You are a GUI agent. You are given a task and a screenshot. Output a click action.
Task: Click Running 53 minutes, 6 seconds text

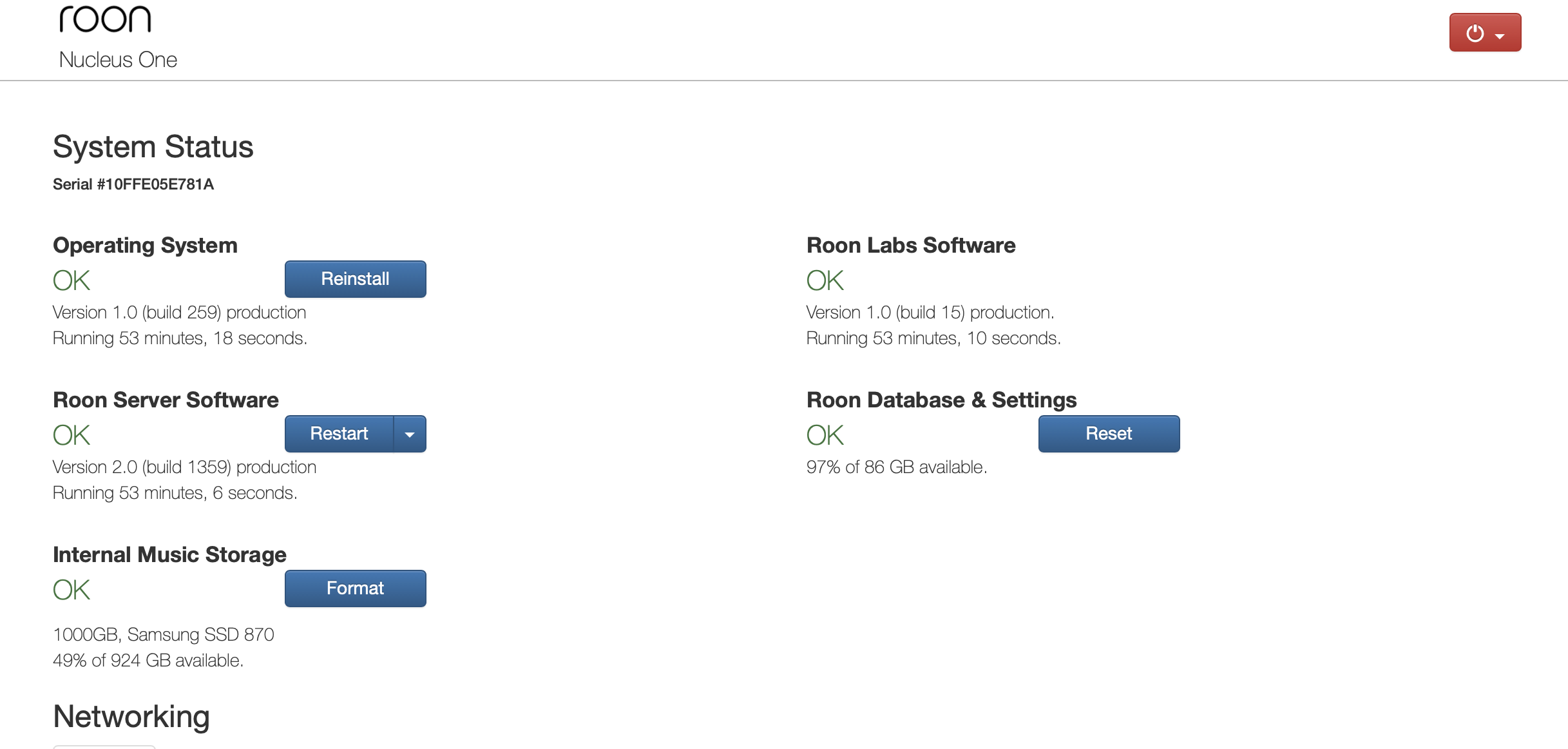[x=175, y=493]
